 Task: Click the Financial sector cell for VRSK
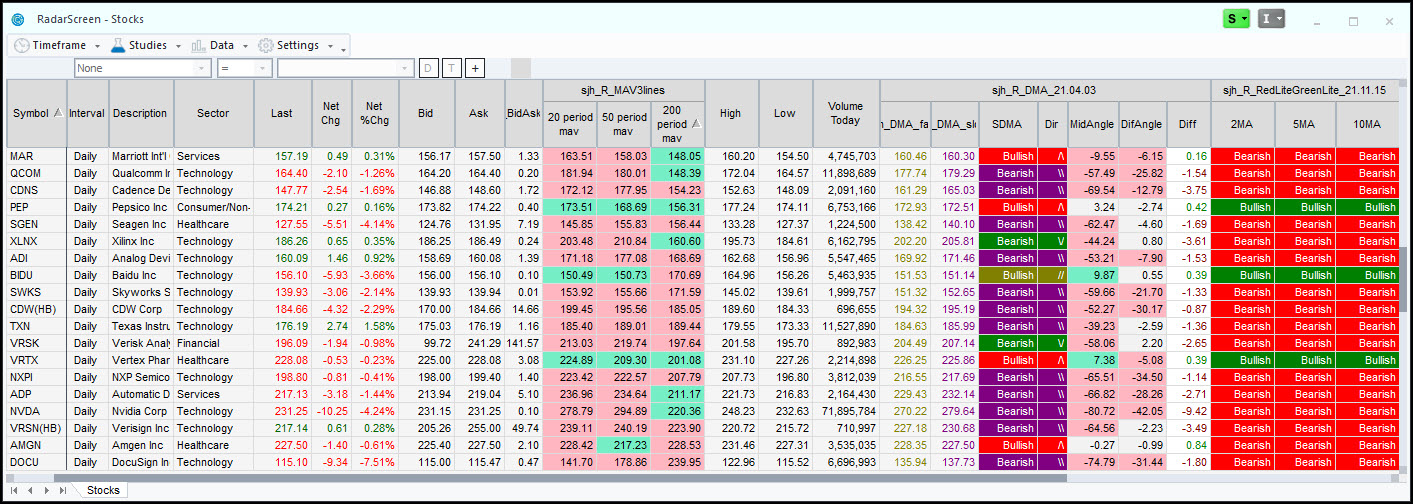point(213,343)
